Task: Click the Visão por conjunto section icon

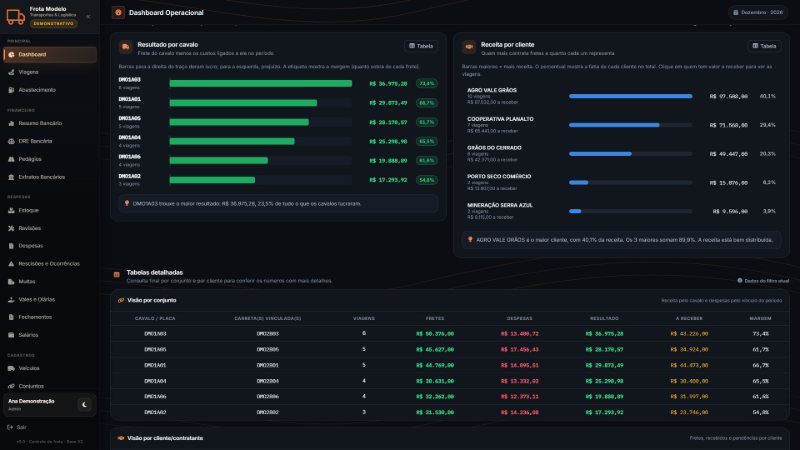Action: (x=121, y=300)
